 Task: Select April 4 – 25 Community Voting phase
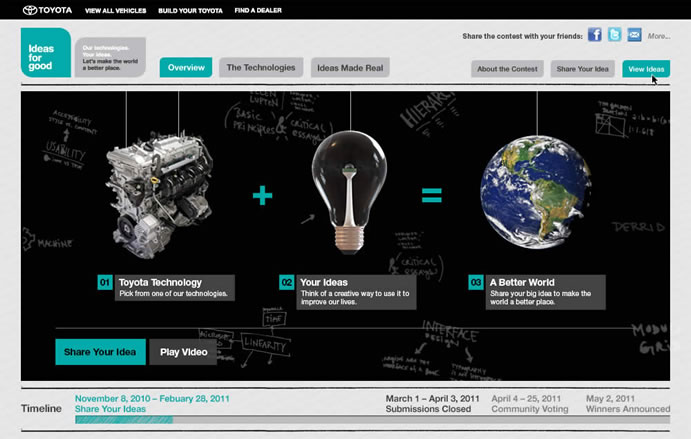(530, 404)
